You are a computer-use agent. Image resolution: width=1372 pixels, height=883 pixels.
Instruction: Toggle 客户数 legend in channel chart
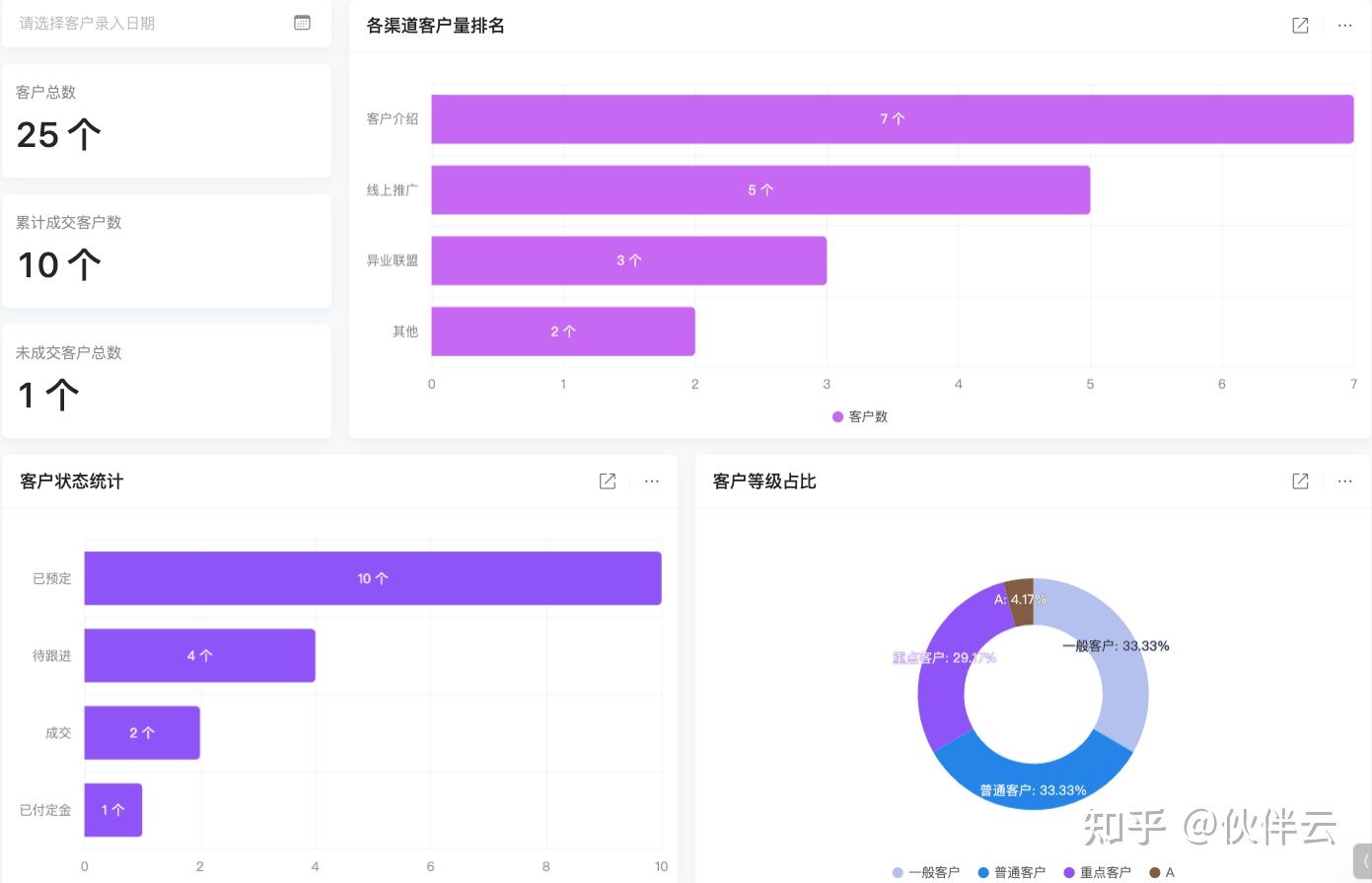tap(860, 417)
